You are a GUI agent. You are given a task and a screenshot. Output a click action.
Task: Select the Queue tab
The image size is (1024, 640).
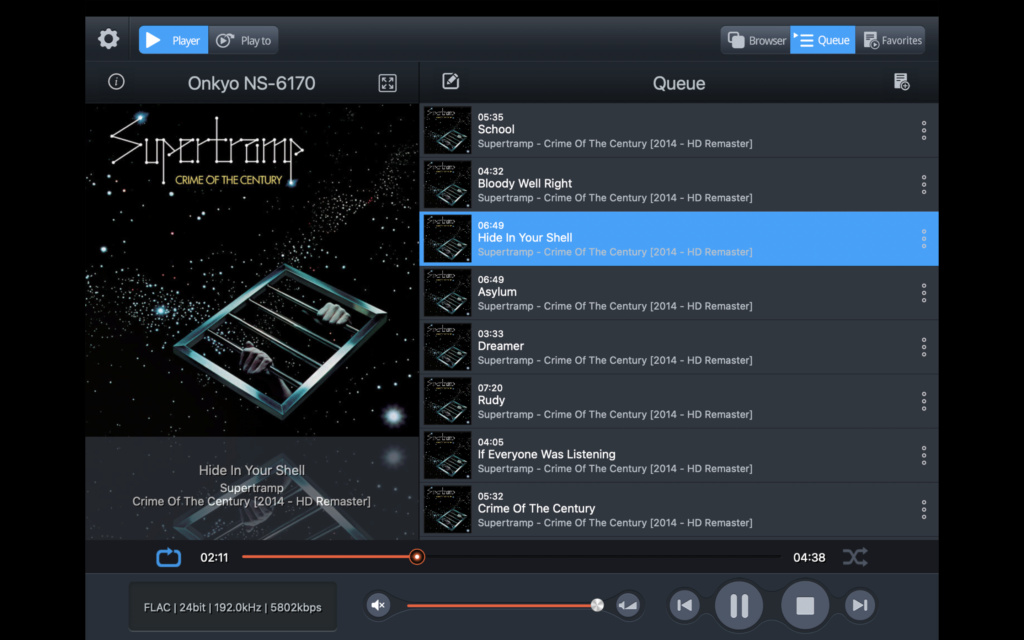tap(822, 40)
